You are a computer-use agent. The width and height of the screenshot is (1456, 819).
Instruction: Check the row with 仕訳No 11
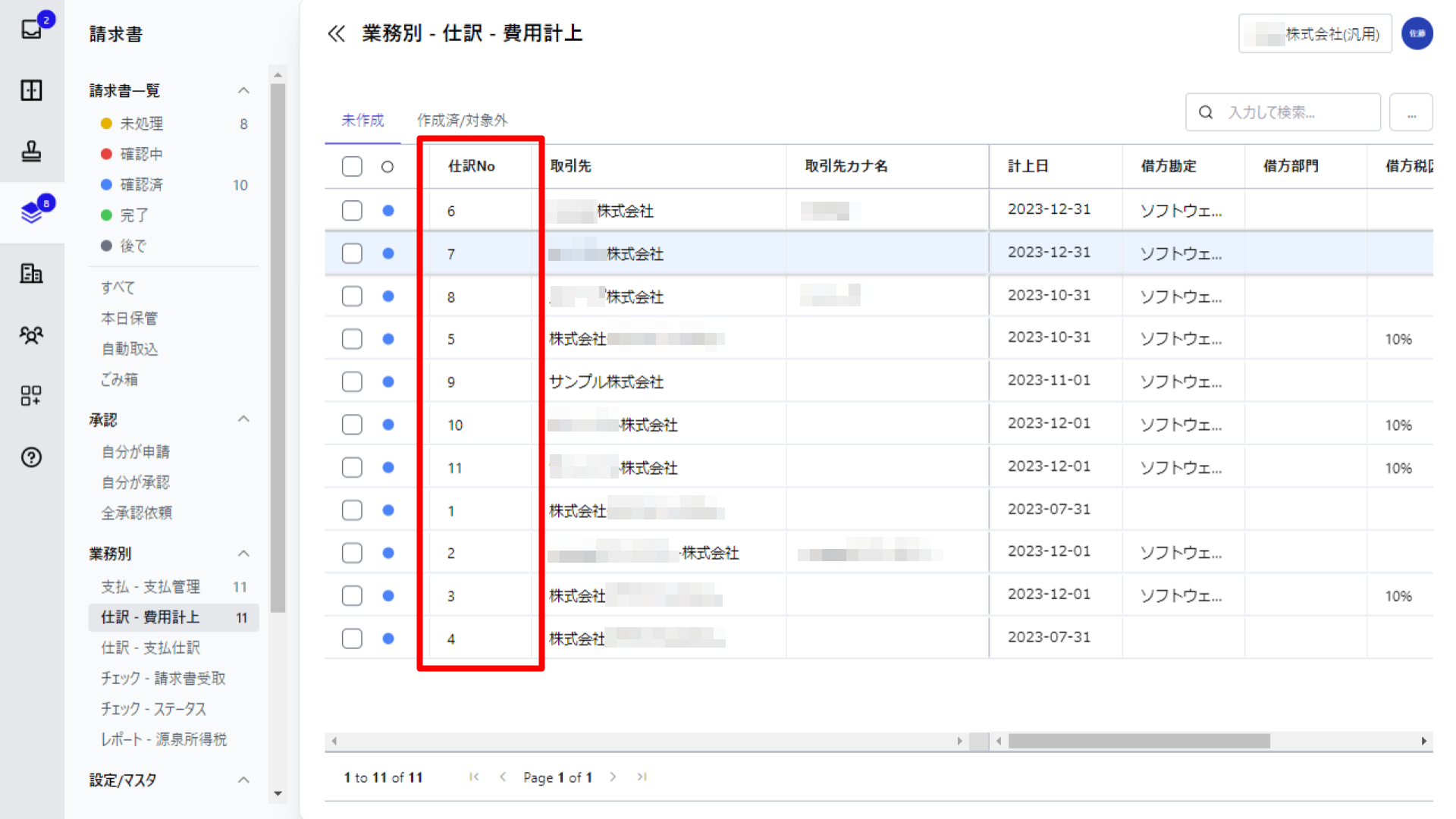pos(352,467)
